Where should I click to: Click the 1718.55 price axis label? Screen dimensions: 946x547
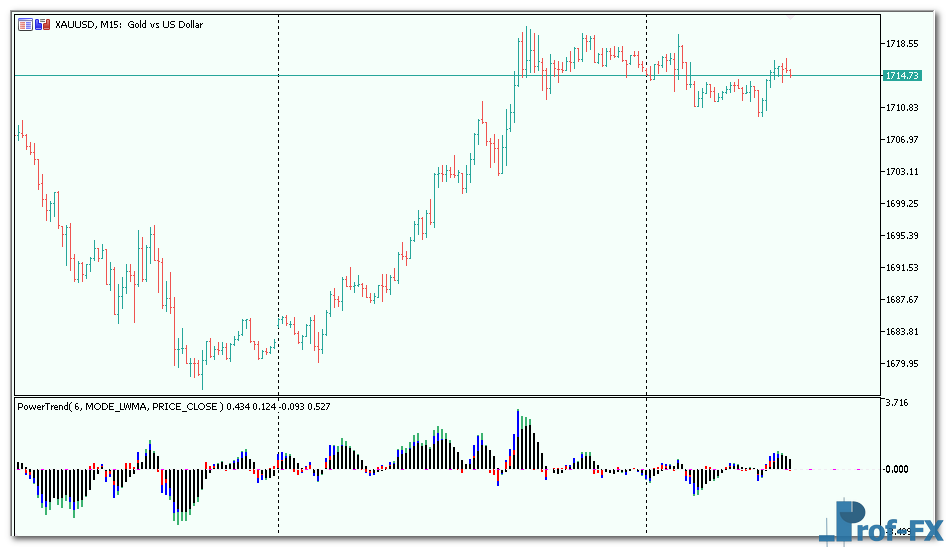pos(901,44)
